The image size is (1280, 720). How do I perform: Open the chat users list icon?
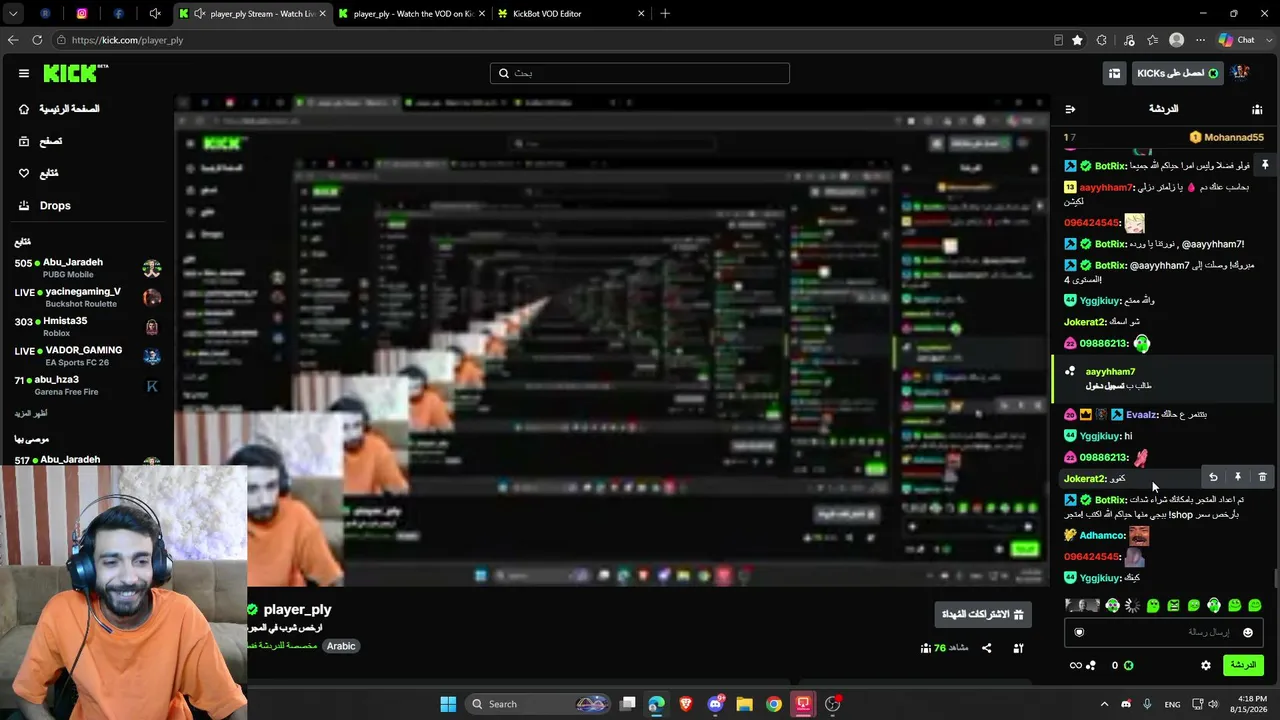(x=1257, y=109)
